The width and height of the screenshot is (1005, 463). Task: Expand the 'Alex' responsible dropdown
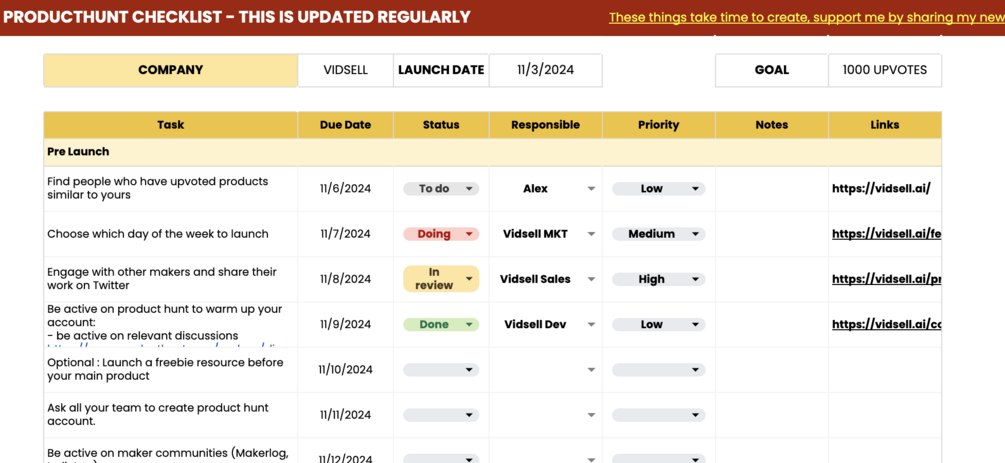[x=592, y=189]
